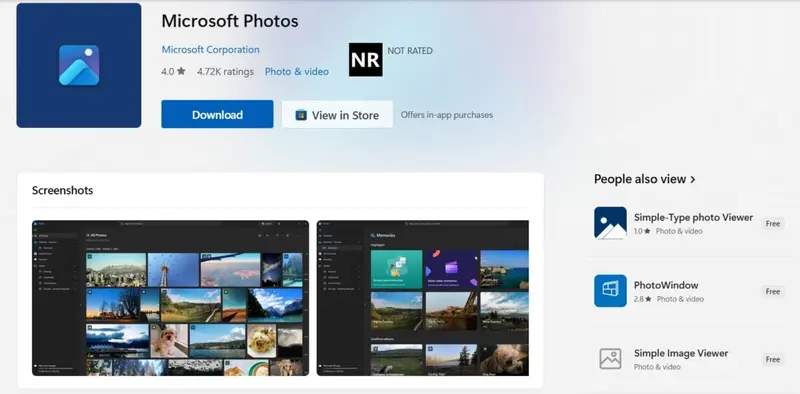
Task: Expand the People also view section
Action: click(645, 179)
